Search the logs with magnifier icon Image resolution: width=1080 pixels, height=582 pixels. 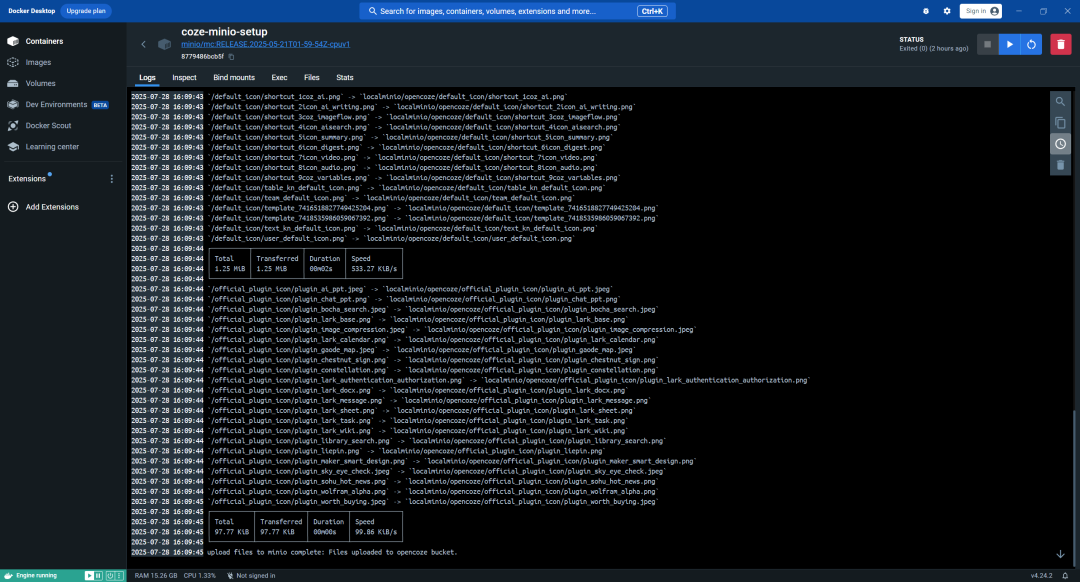pyautogui.click(x=1060, y=101)
